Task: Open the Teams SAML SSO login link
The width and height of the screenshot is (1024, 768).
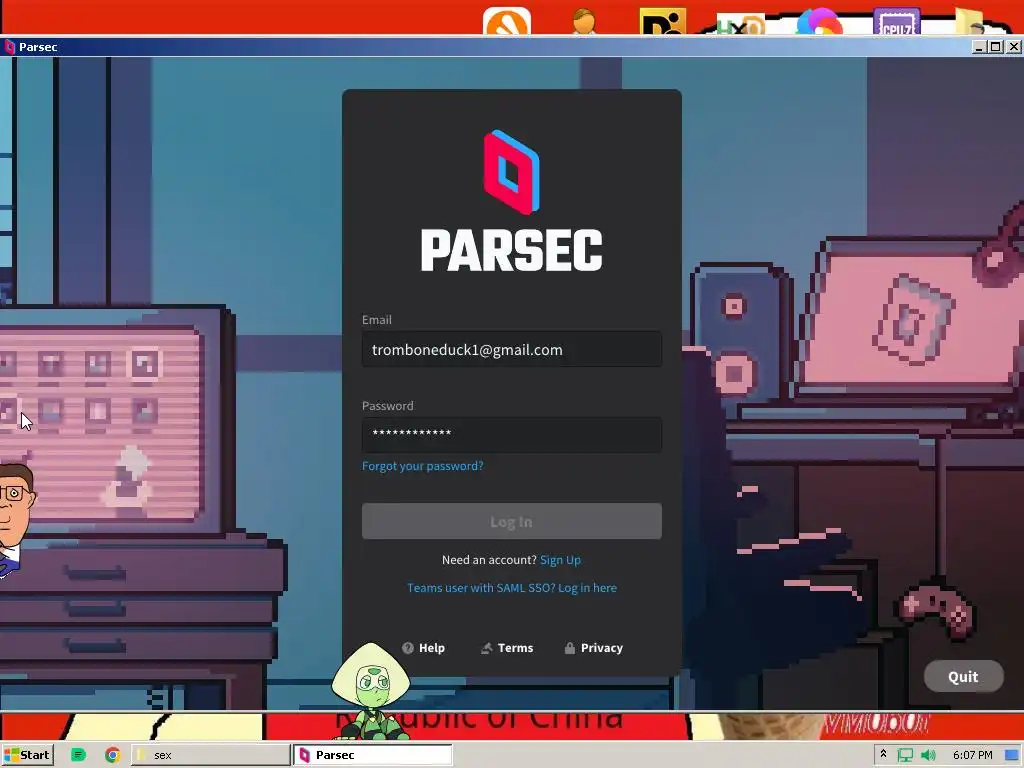Action: (x=511, y=588)
